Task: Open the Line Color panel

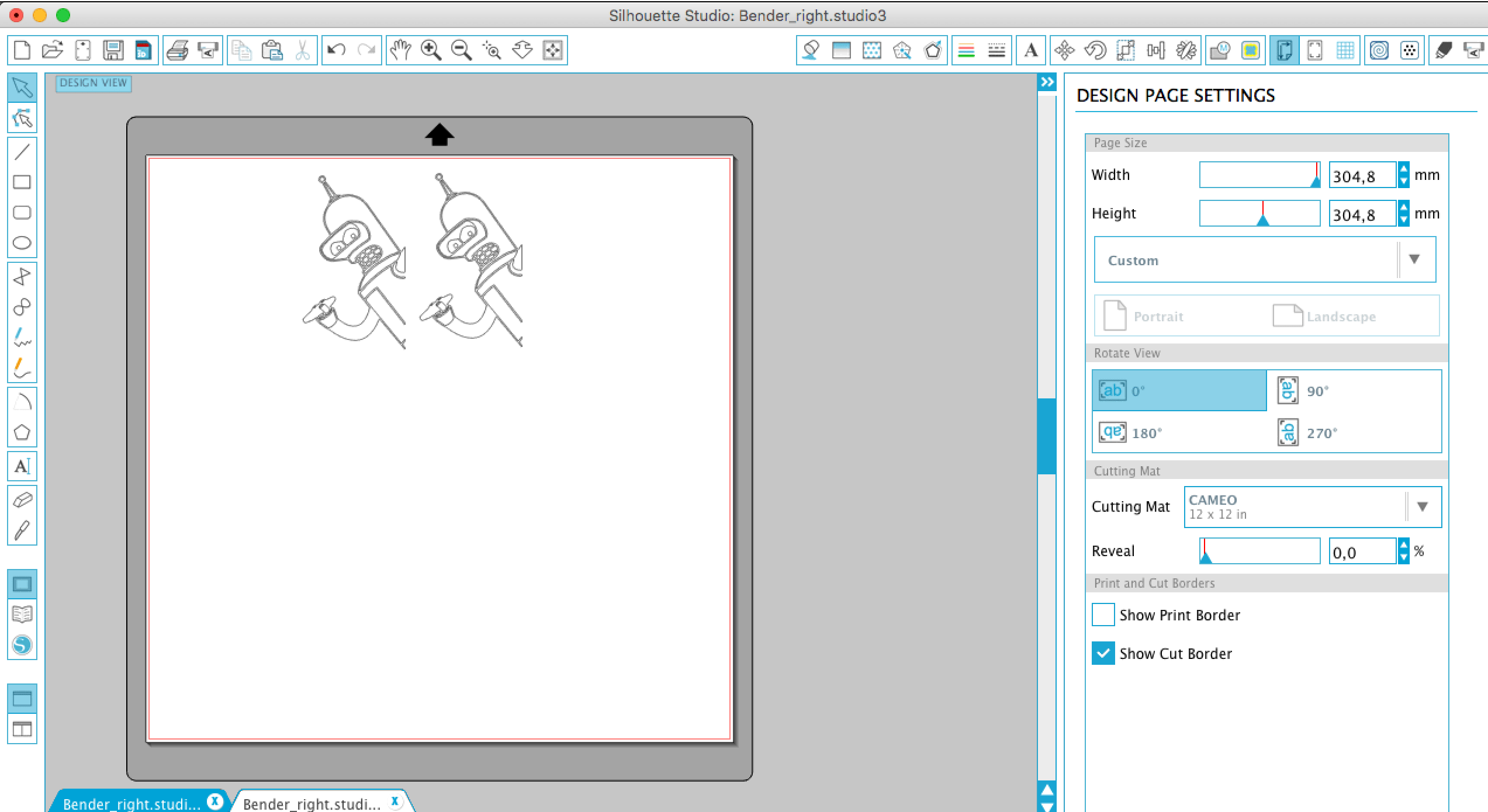Action: 967,50
